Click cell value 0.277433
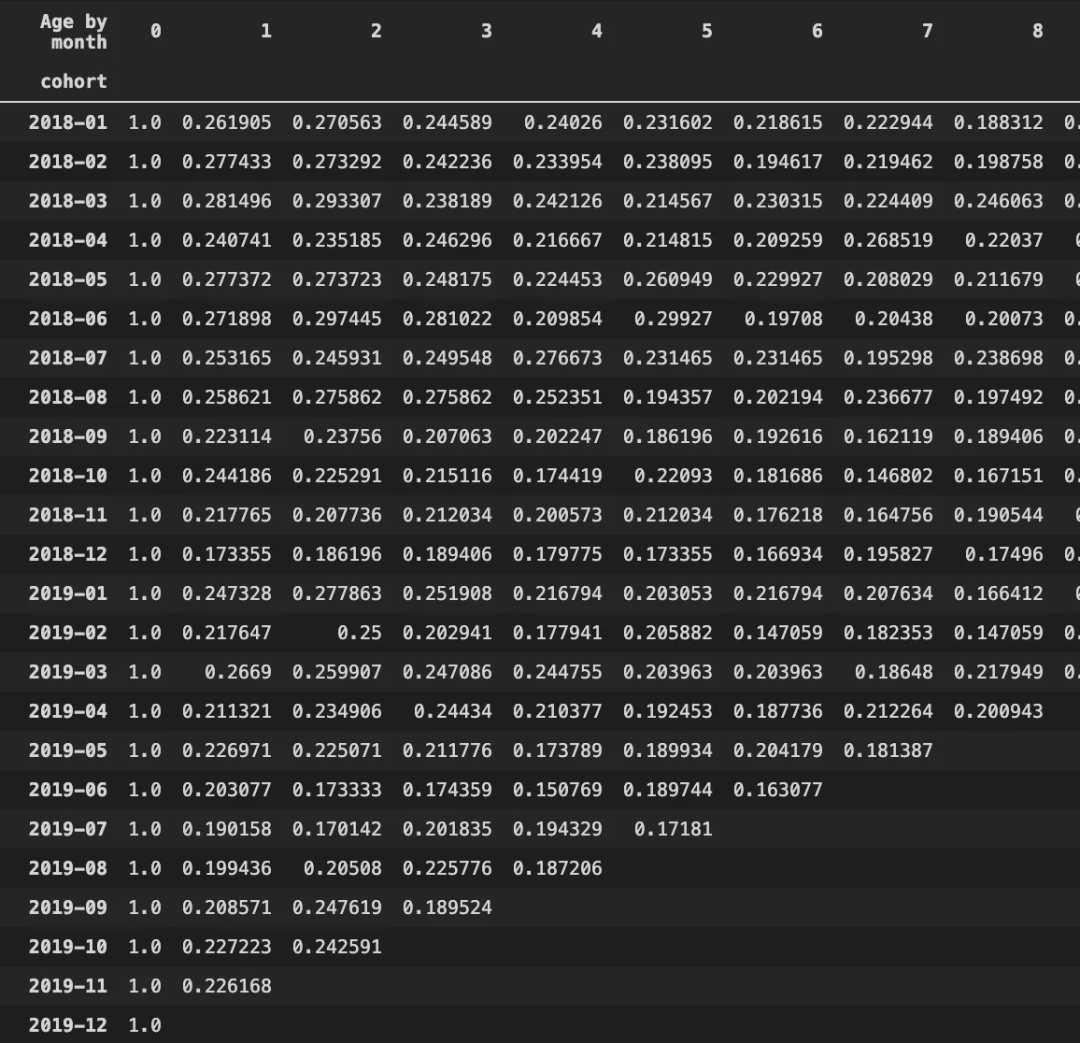Viewport: 1080px width, 1043px height. coord(227,161)
